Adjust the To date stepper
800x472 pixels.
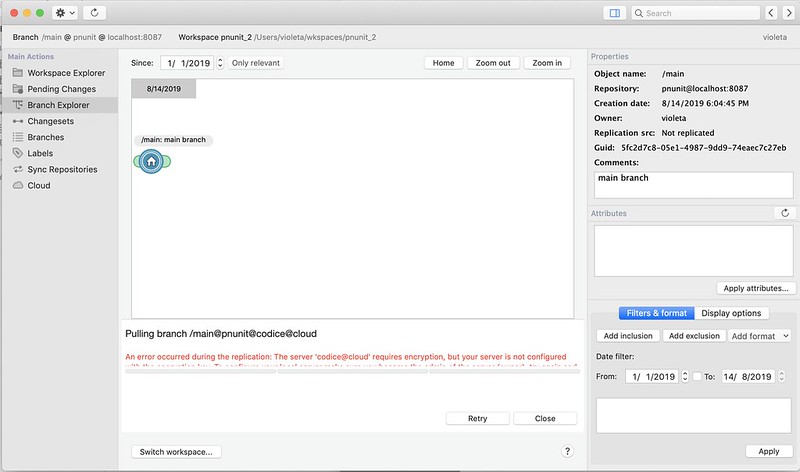[x=781, y=377]
